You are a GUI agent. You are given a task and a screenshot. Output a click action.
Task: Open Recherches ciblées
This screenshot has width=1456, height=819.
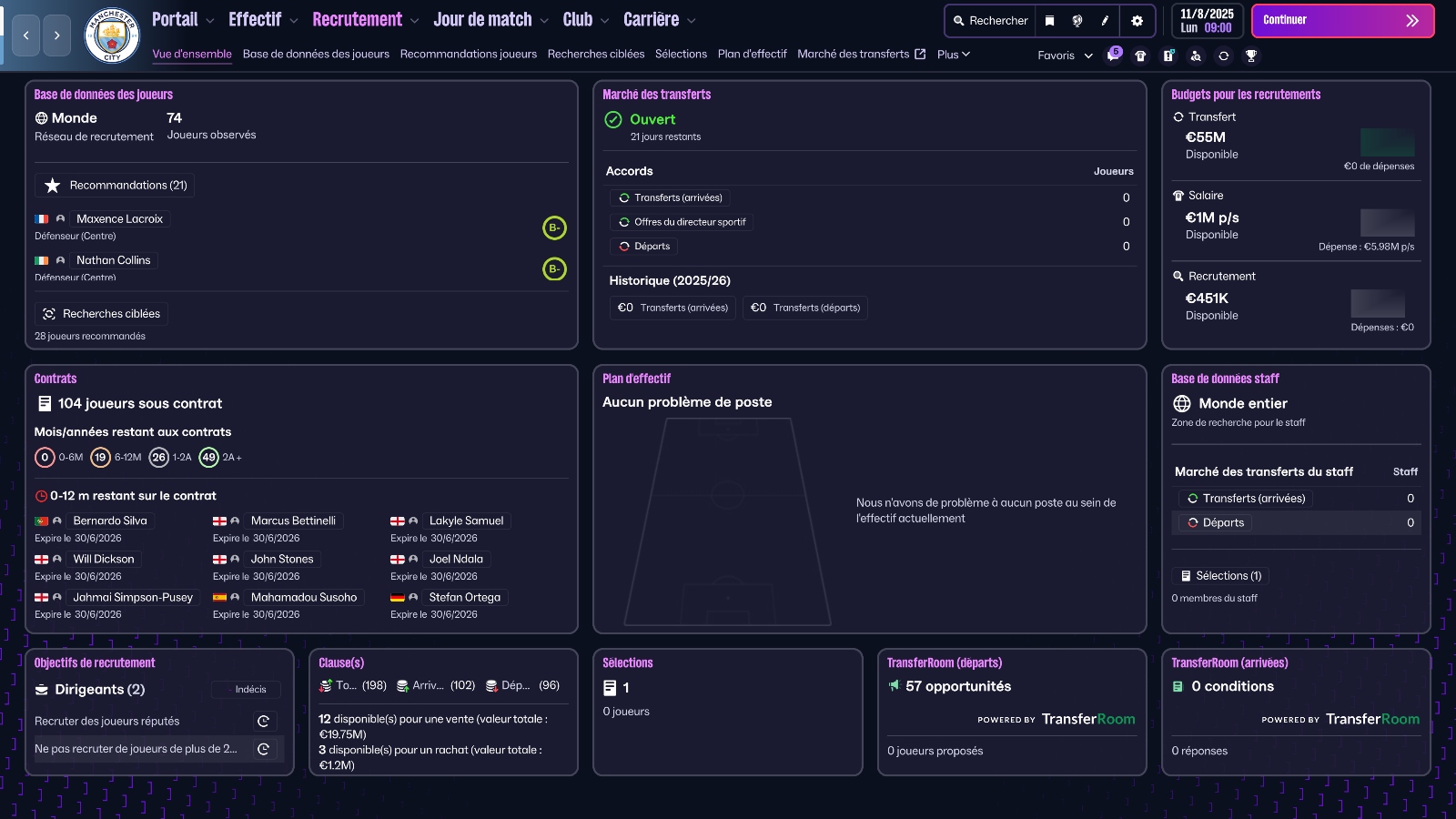tap(101, 313)
